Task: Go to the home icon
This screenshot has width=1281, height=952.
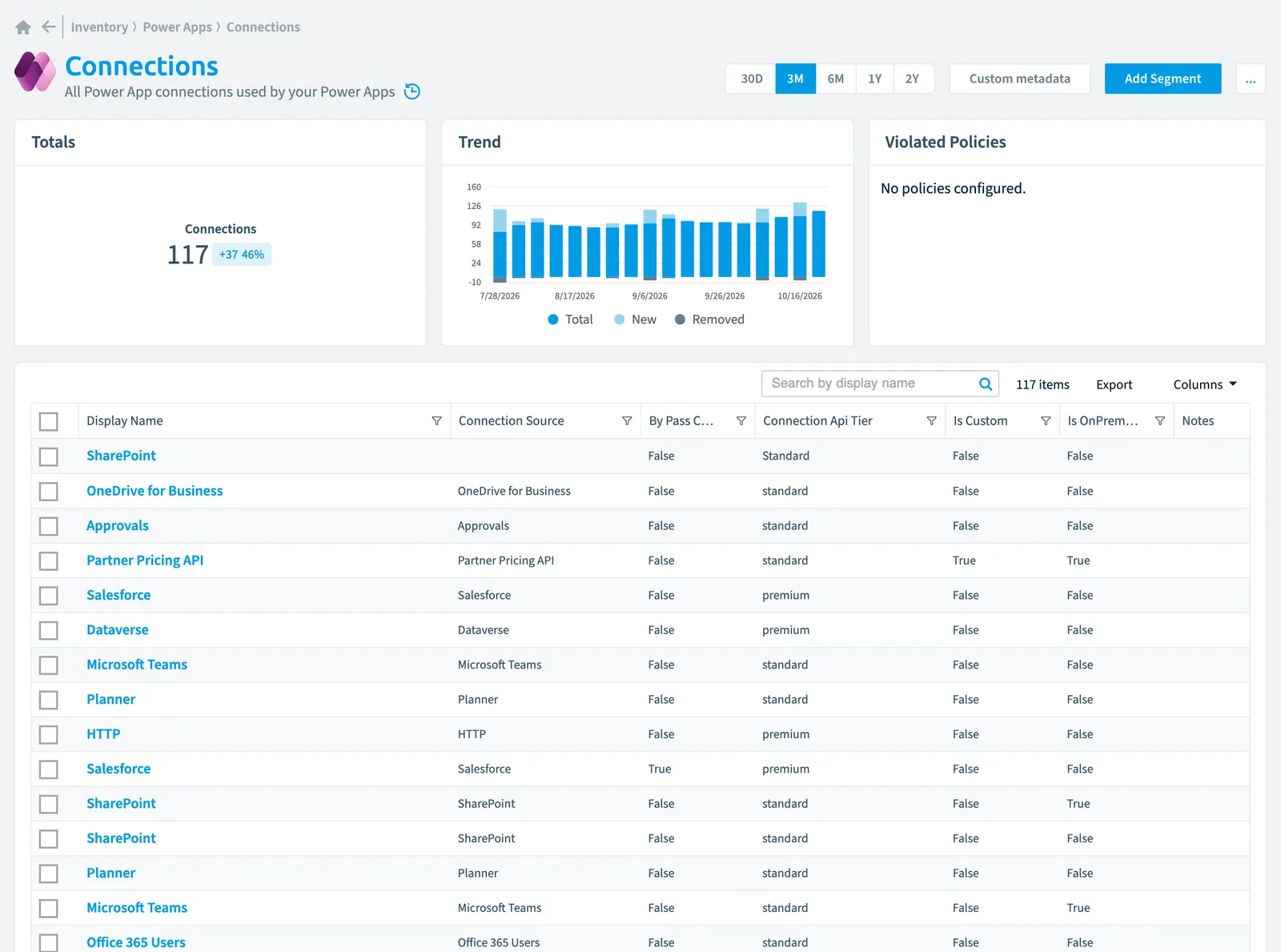Action: (23, 27)
